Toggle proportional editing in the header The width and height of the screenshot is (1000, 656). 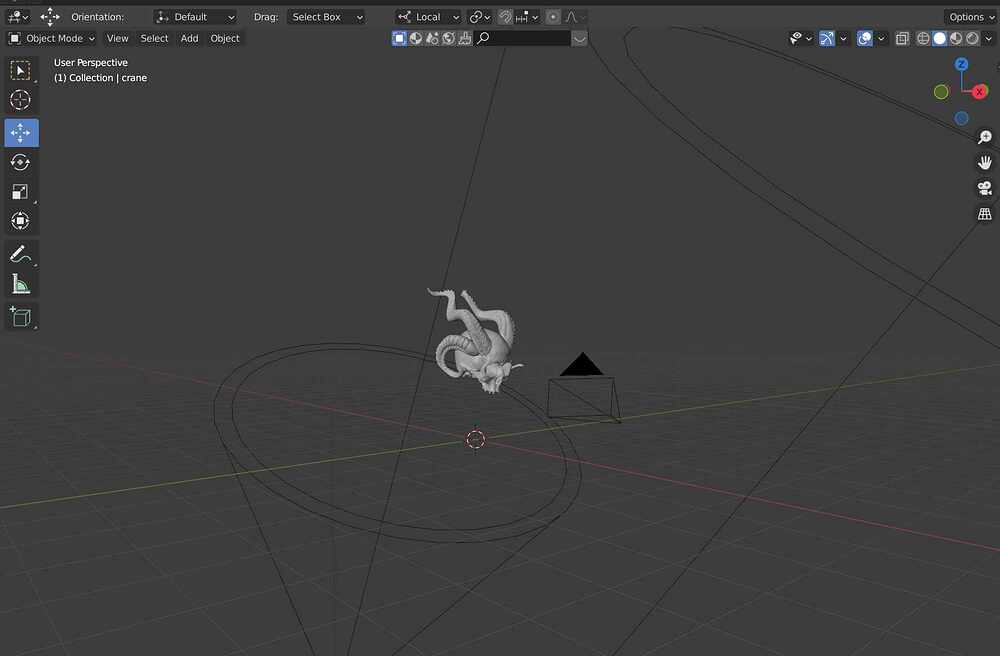pyautogui.click(x=553, y=17)
